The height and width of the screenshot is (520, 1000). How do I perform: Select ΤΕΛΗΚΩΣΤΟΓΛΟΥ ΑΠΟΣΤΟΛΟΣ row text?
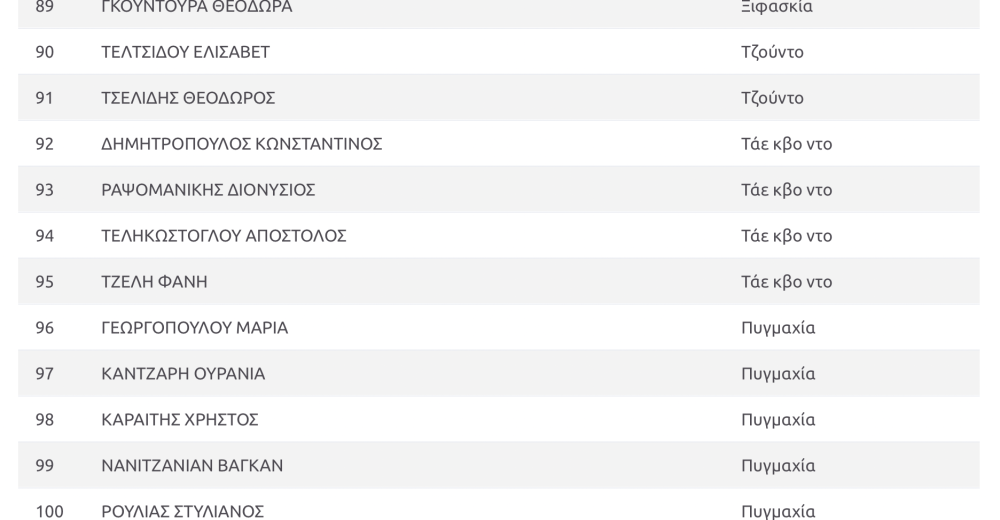[224, 235]
